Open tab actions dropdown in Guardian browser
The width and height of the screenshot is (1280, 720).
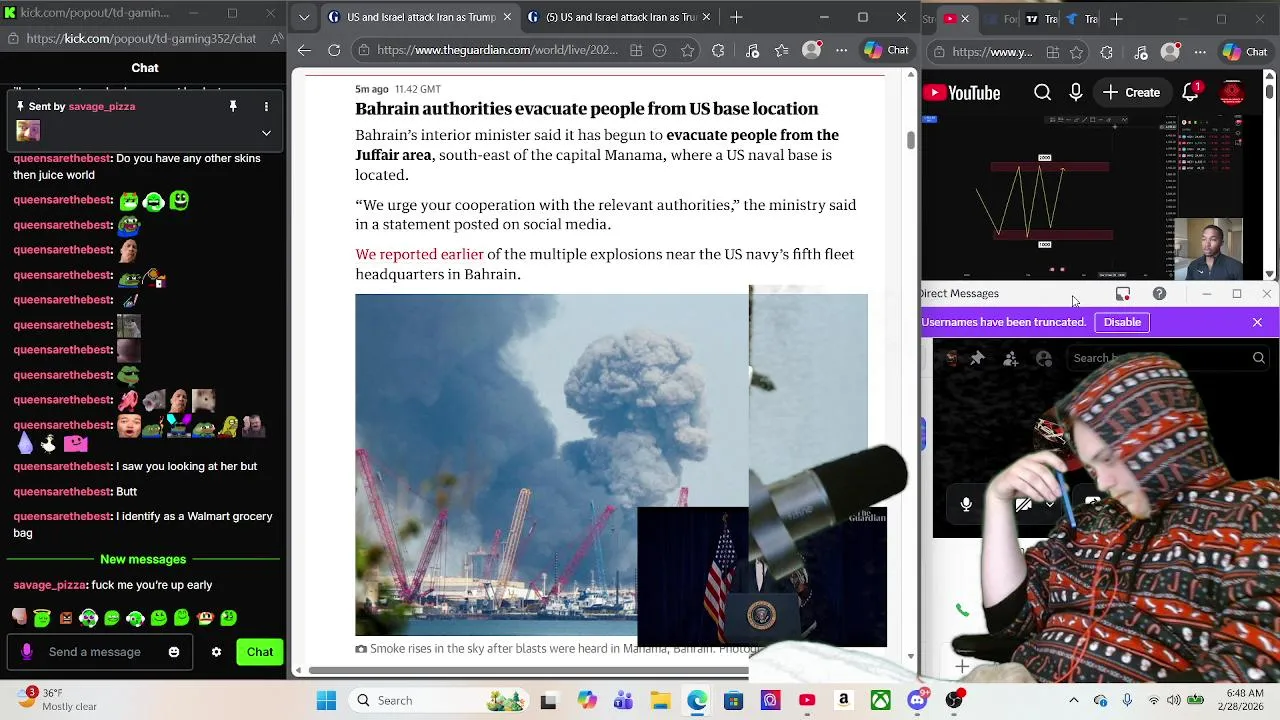tap(304, 17)
